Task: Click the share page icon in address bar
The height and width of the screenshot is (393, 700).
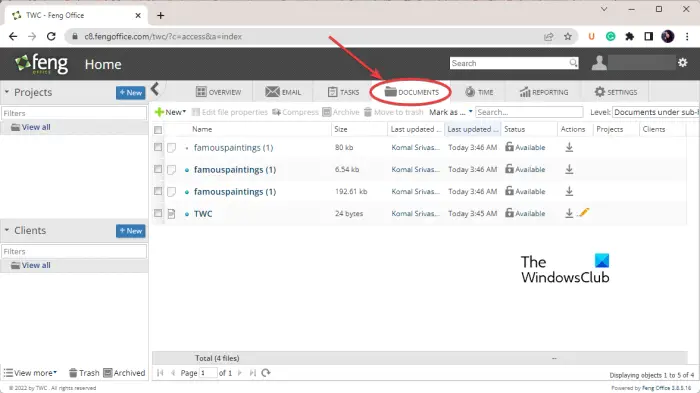Action: (549, 37)
